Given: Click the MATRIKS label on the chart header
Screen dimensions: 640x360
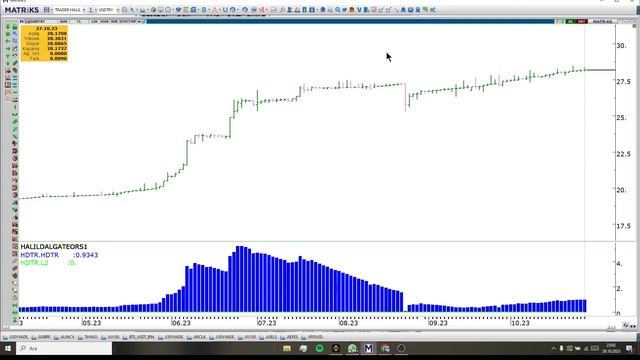Looking at the screenshot, I should [x=603, y=21].
